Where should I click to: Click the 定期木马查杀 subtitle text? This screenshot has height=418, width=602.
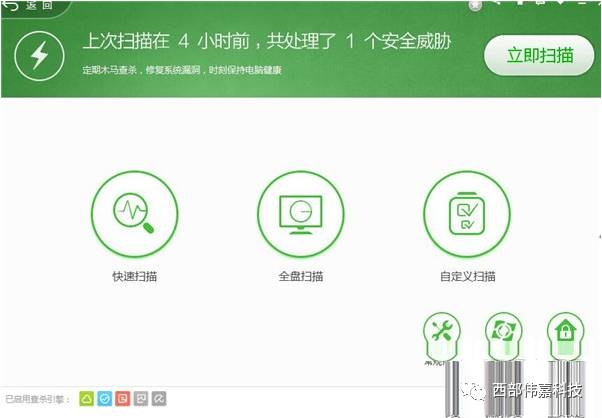(x=182, y=70)
